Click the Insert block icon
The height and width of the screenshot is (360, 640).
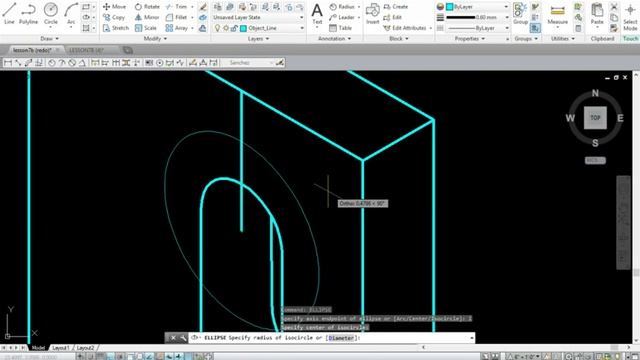click(x=372, y=13)
